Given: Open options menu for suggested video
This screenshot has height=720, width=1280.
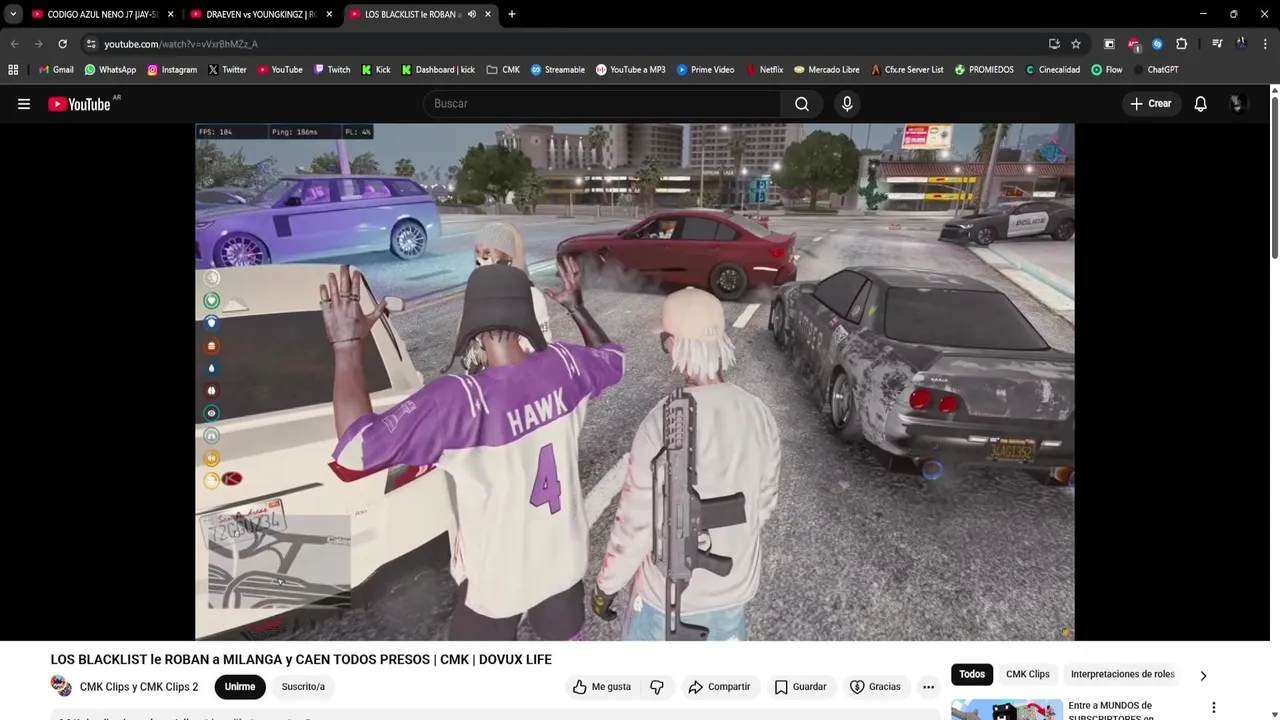Looking at the screenshot, I should pyautogui.click(x=1214, y=708).
